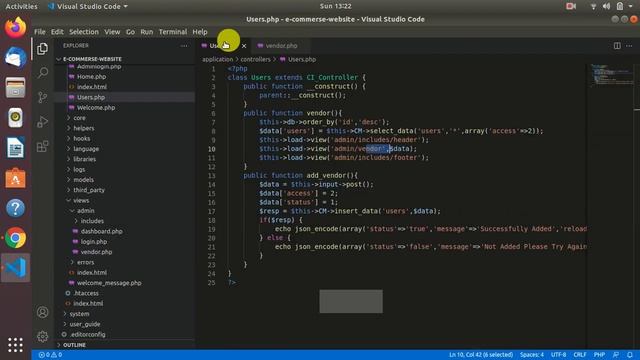Expand the core folder

[x=79, y=118]
